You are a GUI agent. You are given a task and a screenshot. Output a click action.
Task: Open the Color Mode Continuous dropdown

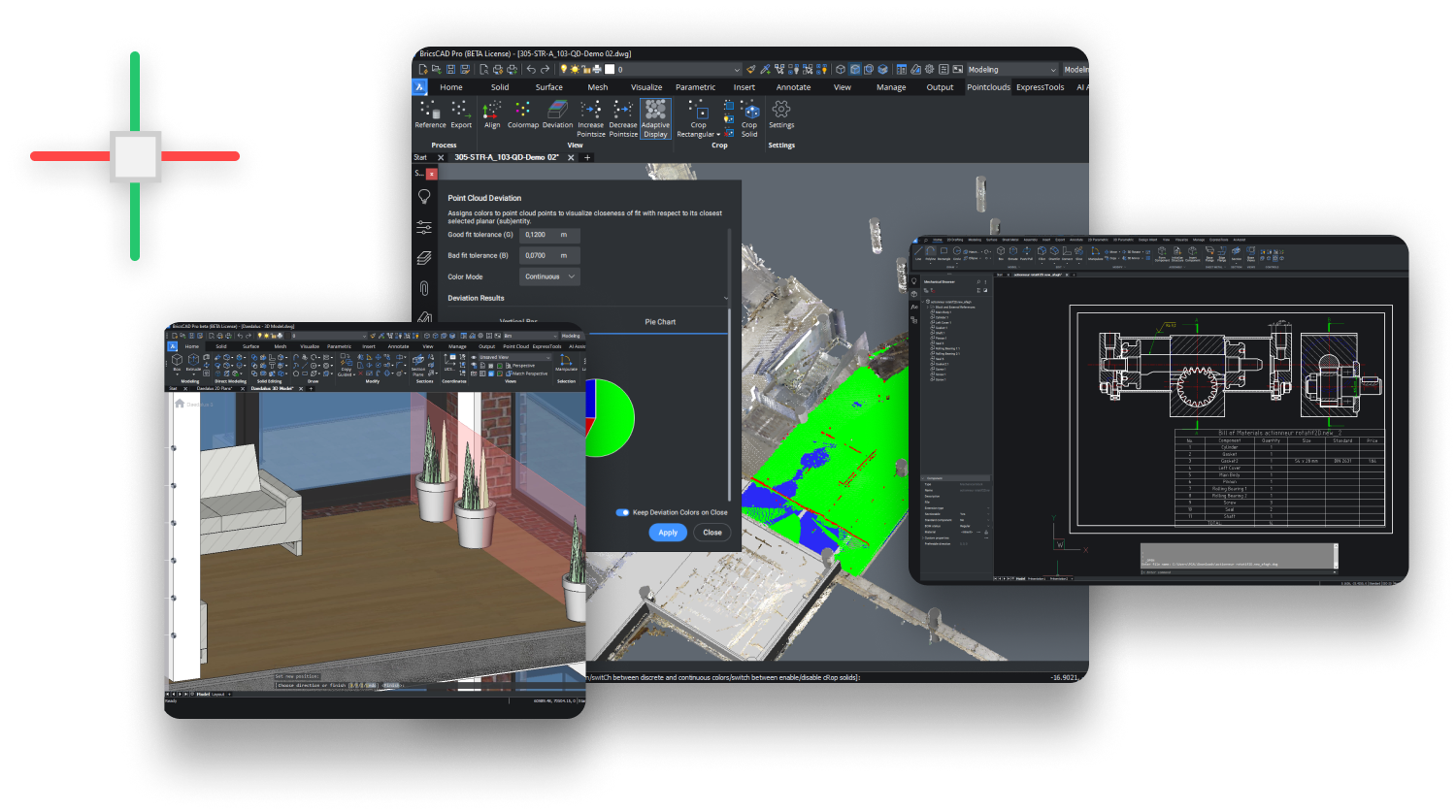[x=550, y=276]
